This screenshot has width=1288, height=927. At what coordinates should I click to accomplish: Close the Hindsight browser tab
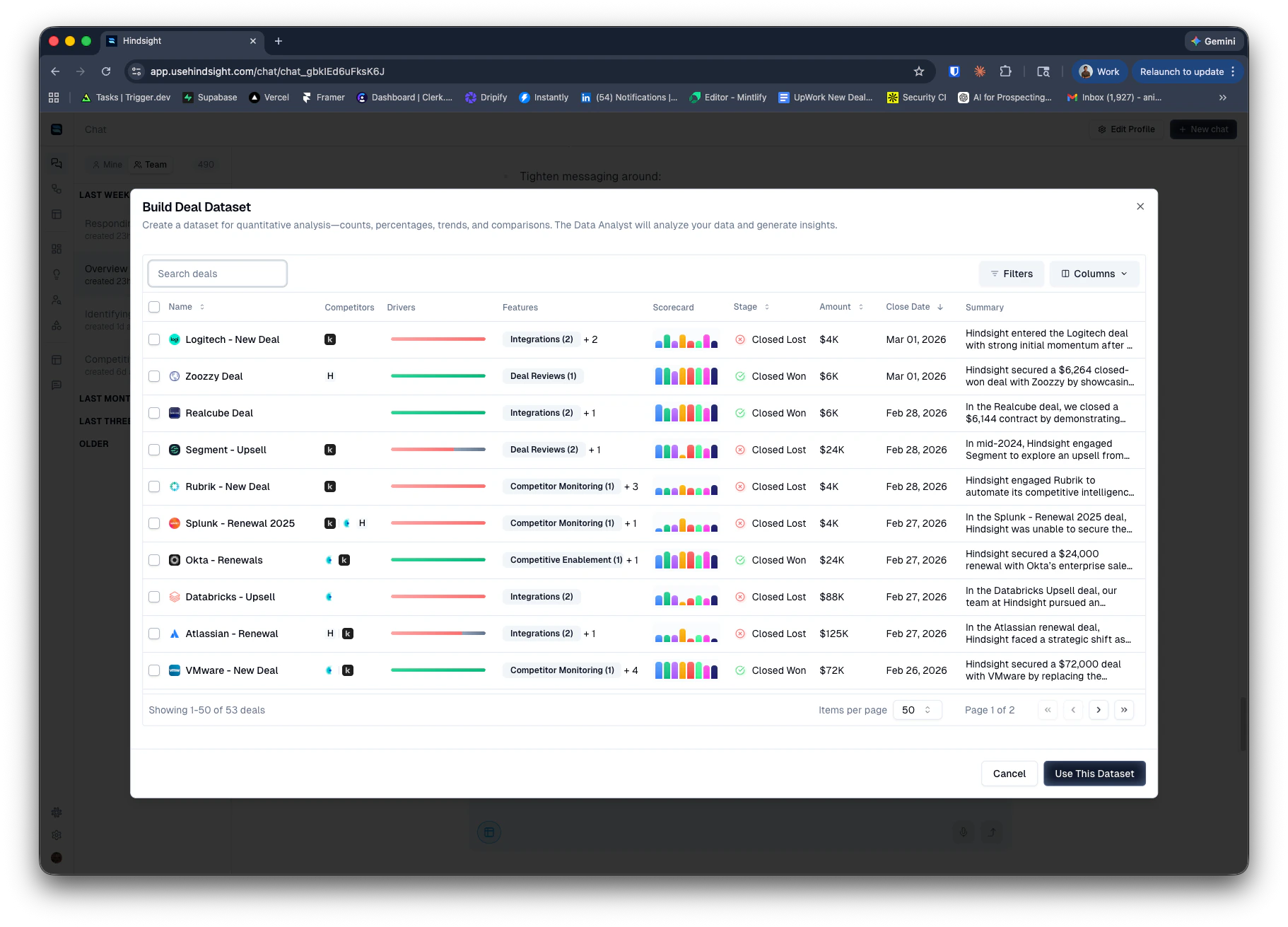tap(253, 41)
